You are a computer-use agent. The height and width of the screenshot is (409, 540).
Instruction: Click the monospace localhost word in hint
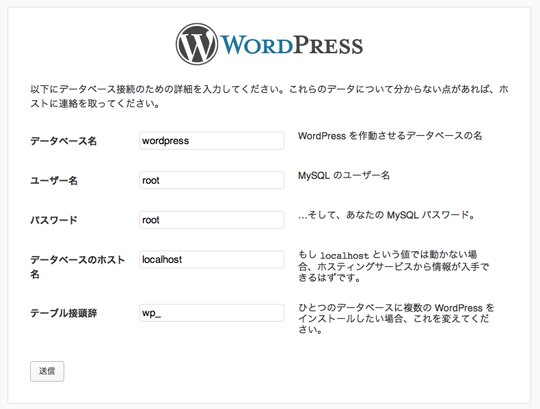(x=344, y=255)
